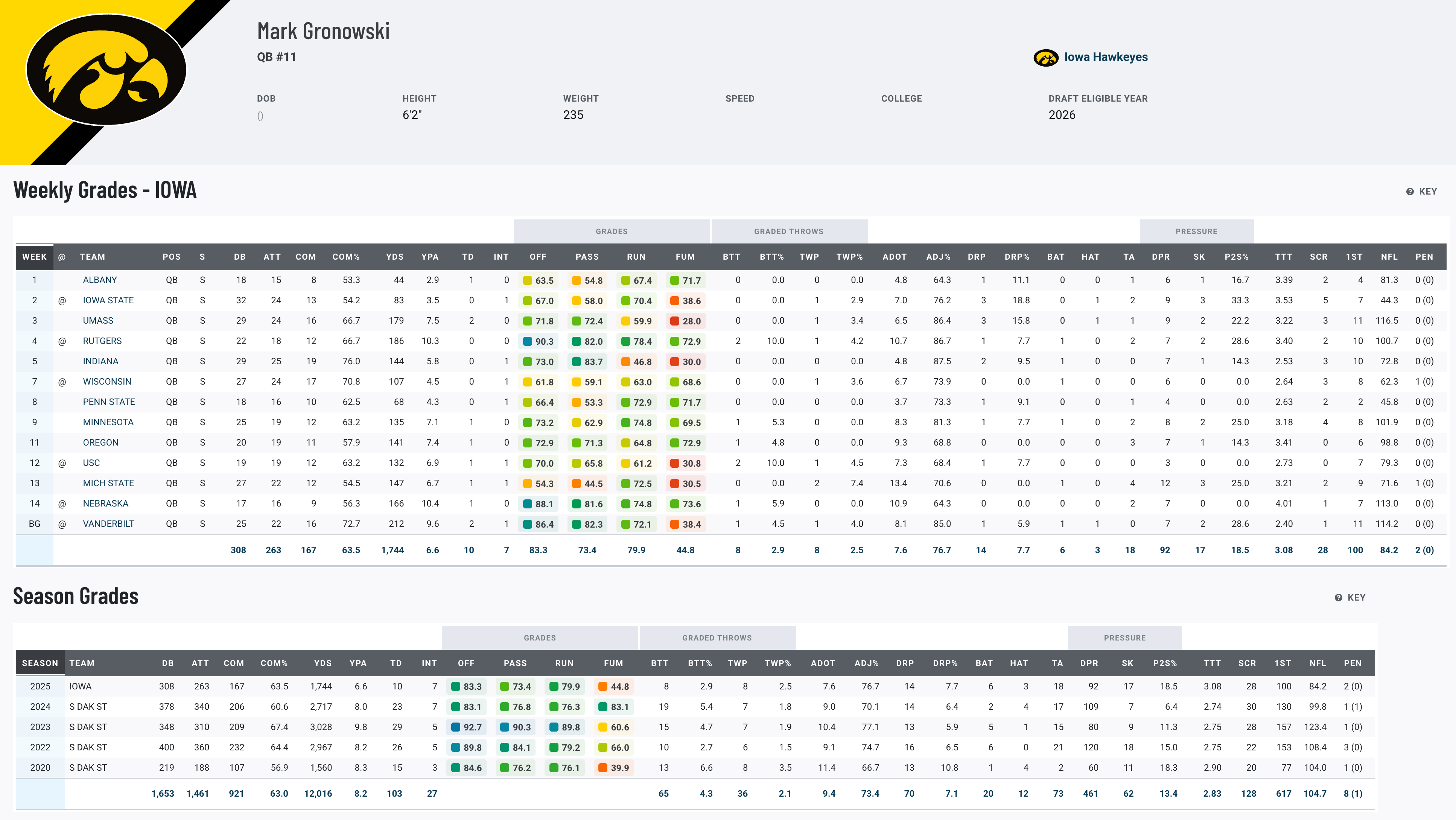The width and height of the screenshot is (1456, 820).
Task: Click the large Iowa Hawkeyes logo
Action: [x=106, y=70]
